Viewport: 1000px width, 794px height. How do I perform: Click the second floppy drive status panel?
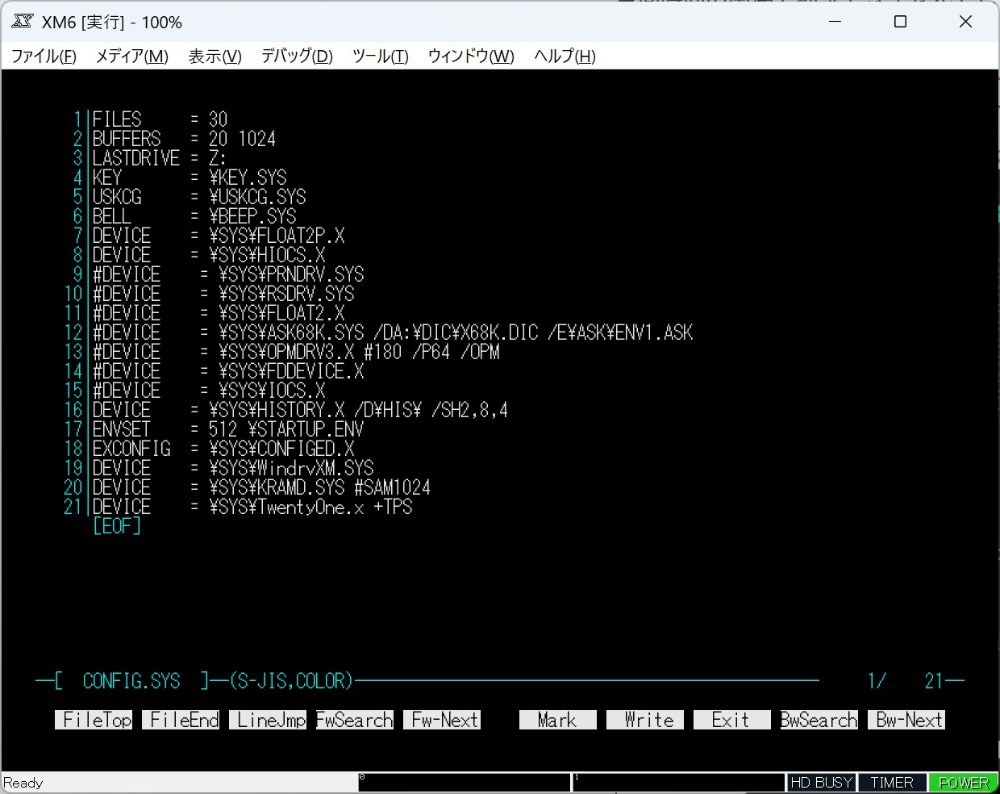[x=679, y=783]
